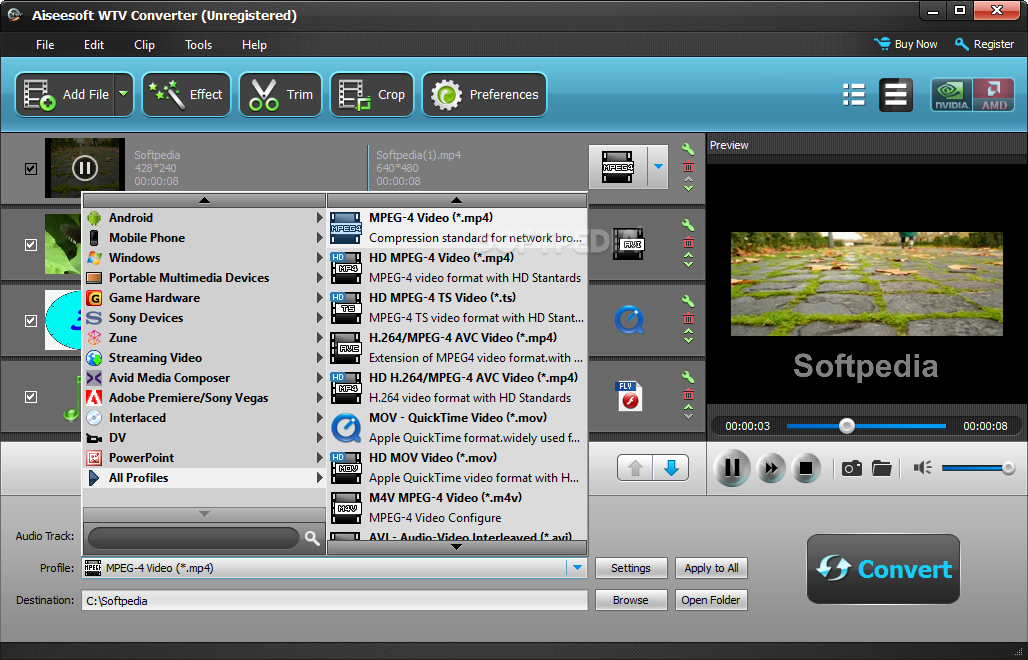This screenshot has height=660, width=1028.
Task: Click the Register key link
Action: click(x=984, y=44)
